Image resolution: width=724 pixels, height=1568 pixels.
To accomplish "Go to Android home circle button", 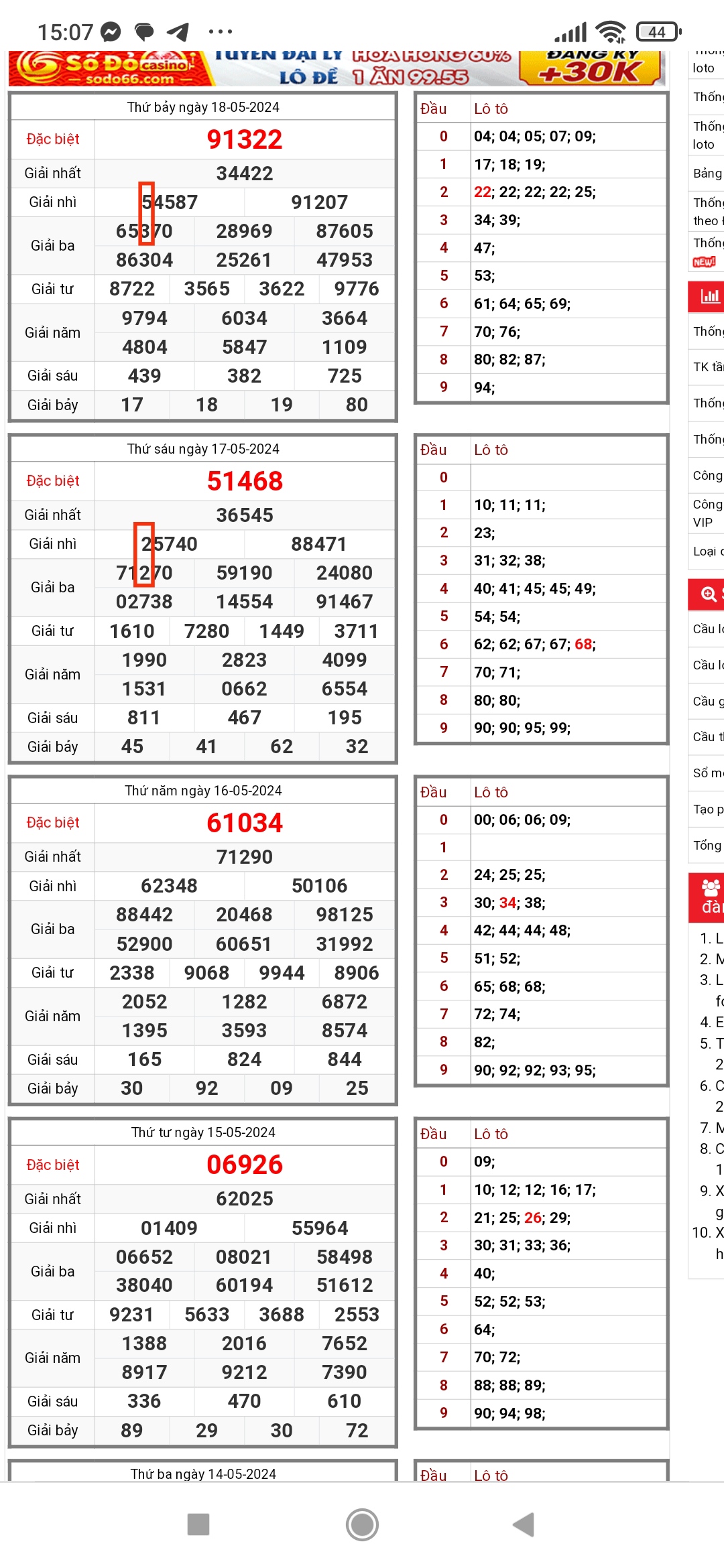I will (362, 1524).
